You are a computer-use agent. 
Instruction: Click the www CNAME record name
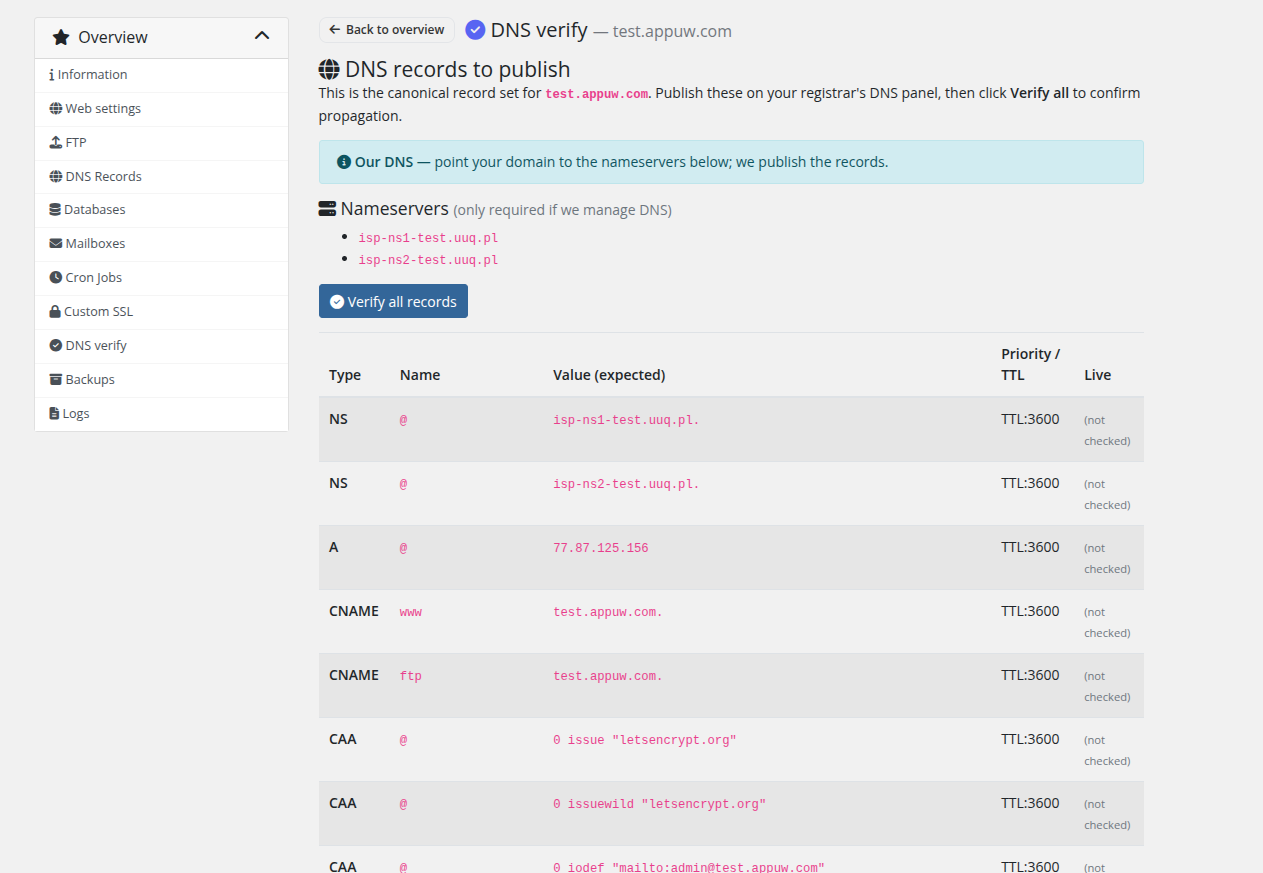coord(411,612)
